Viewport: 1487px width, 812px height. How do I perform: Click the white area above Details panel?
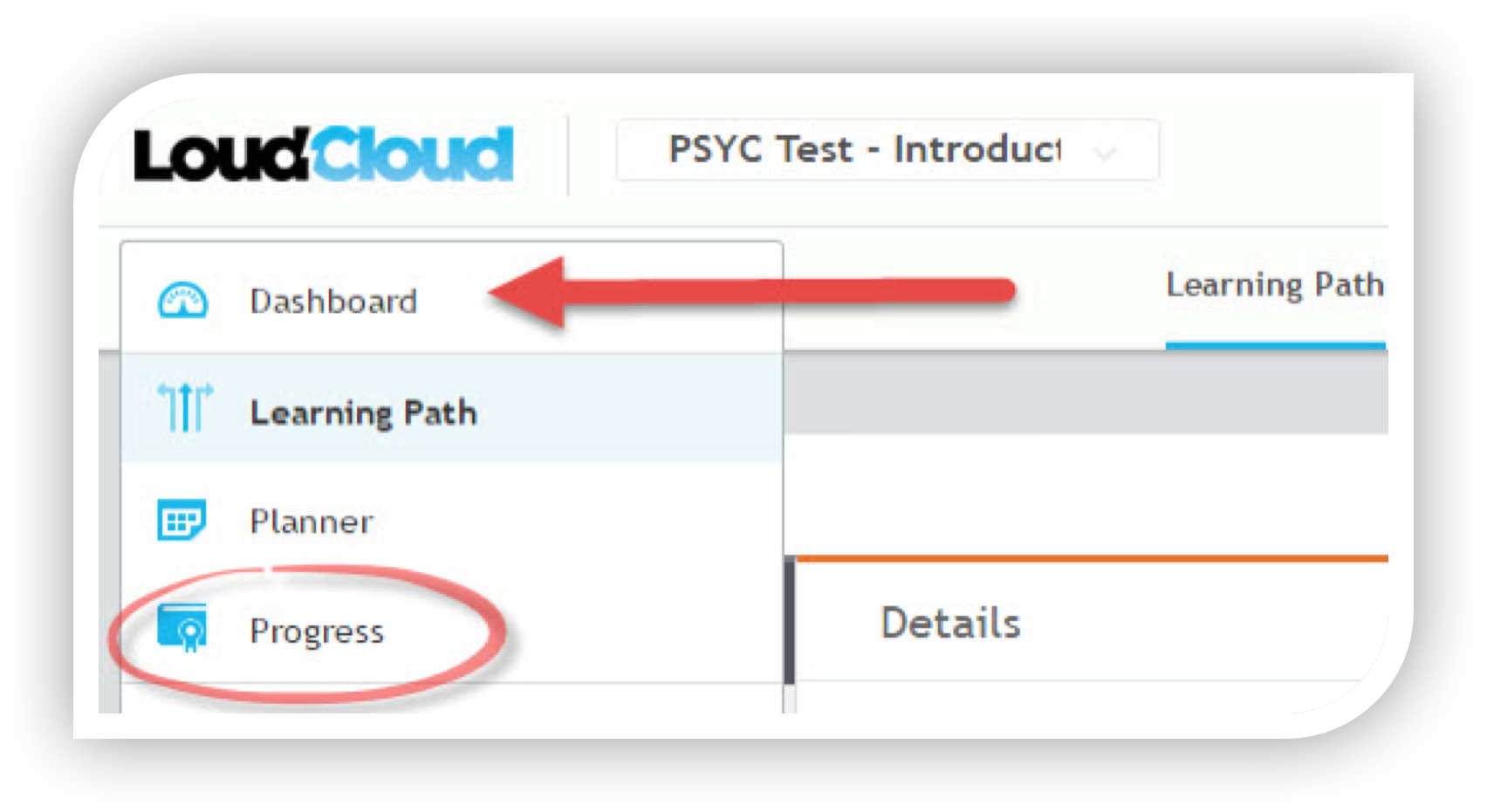[1082, 493]
